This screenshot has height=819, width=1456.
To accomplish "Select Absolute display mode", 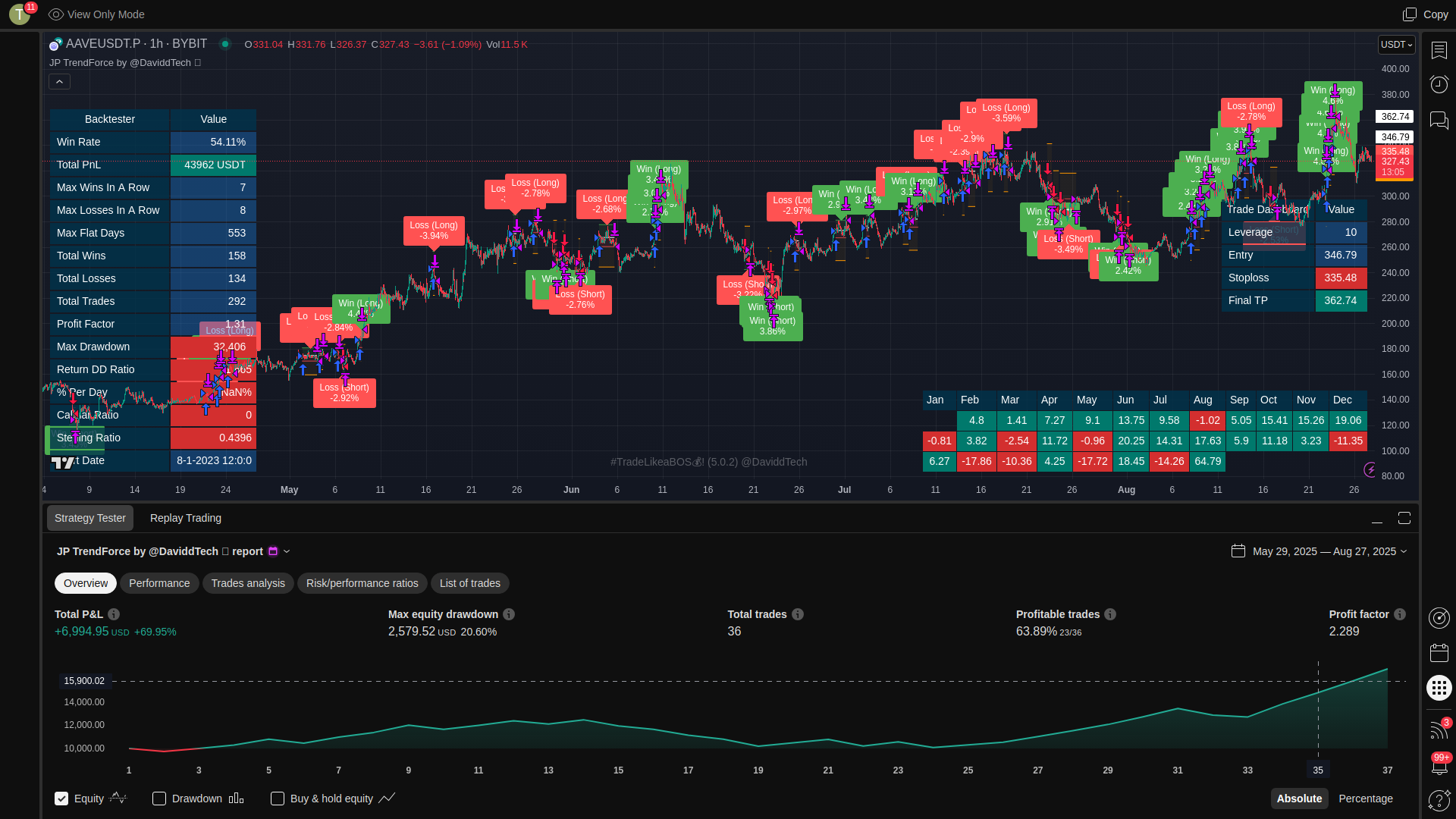I will pyautogui.click(x=1299, y=799).
